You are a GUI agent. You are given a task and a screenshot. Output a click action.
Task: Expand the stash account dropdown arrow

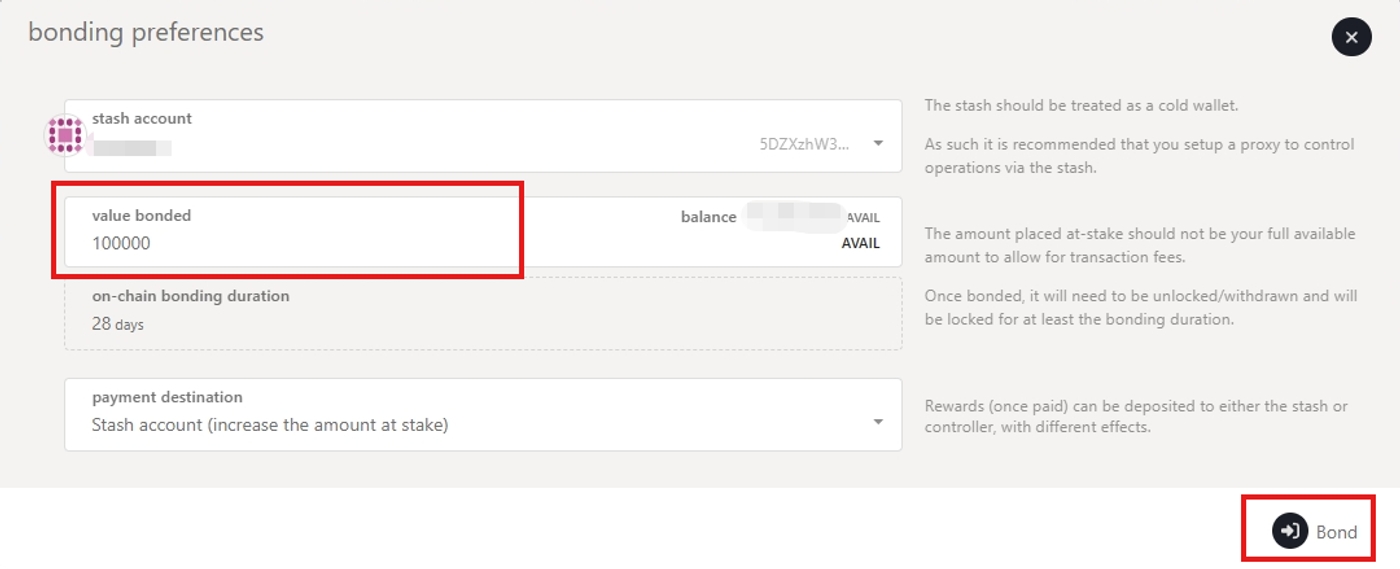point(878,143)
